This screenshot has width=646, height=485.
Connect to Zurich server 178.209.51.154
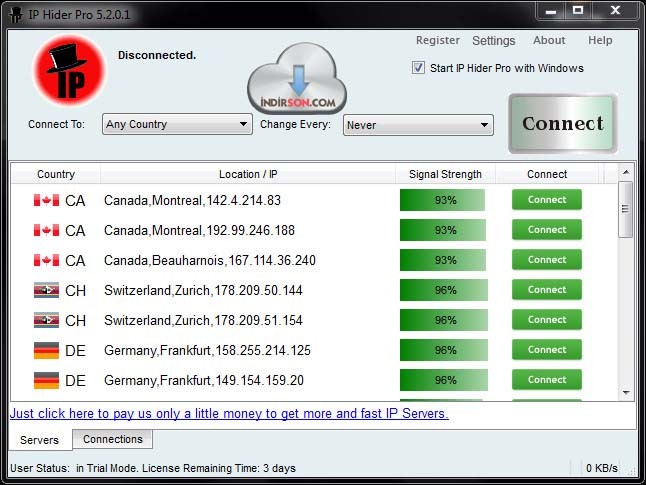(547, 319)
